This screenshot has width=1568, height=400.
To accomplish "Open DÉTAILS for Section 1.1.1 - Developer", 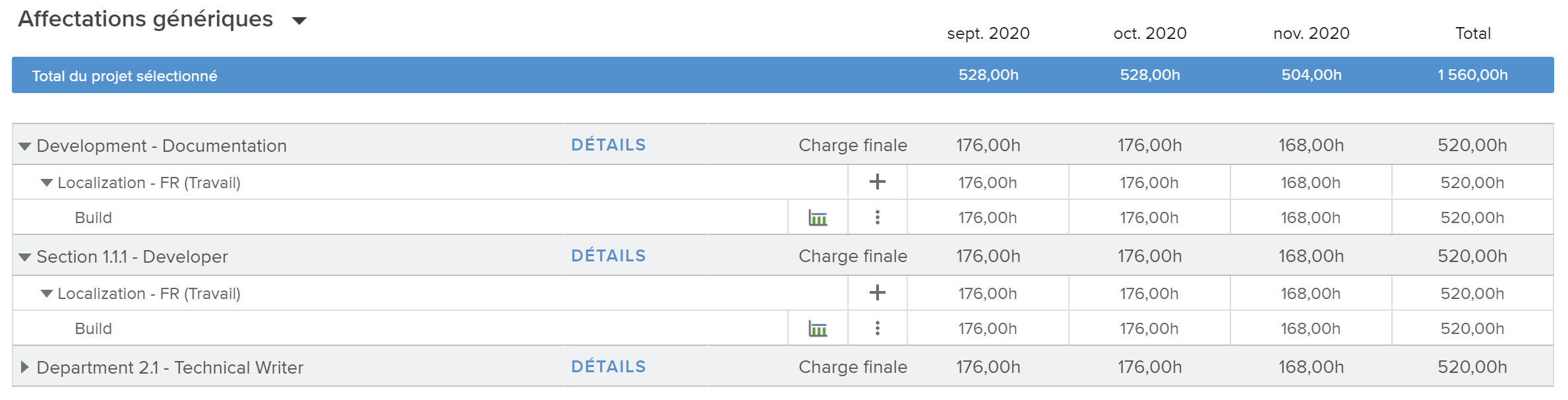I will [x=608, y=256].
